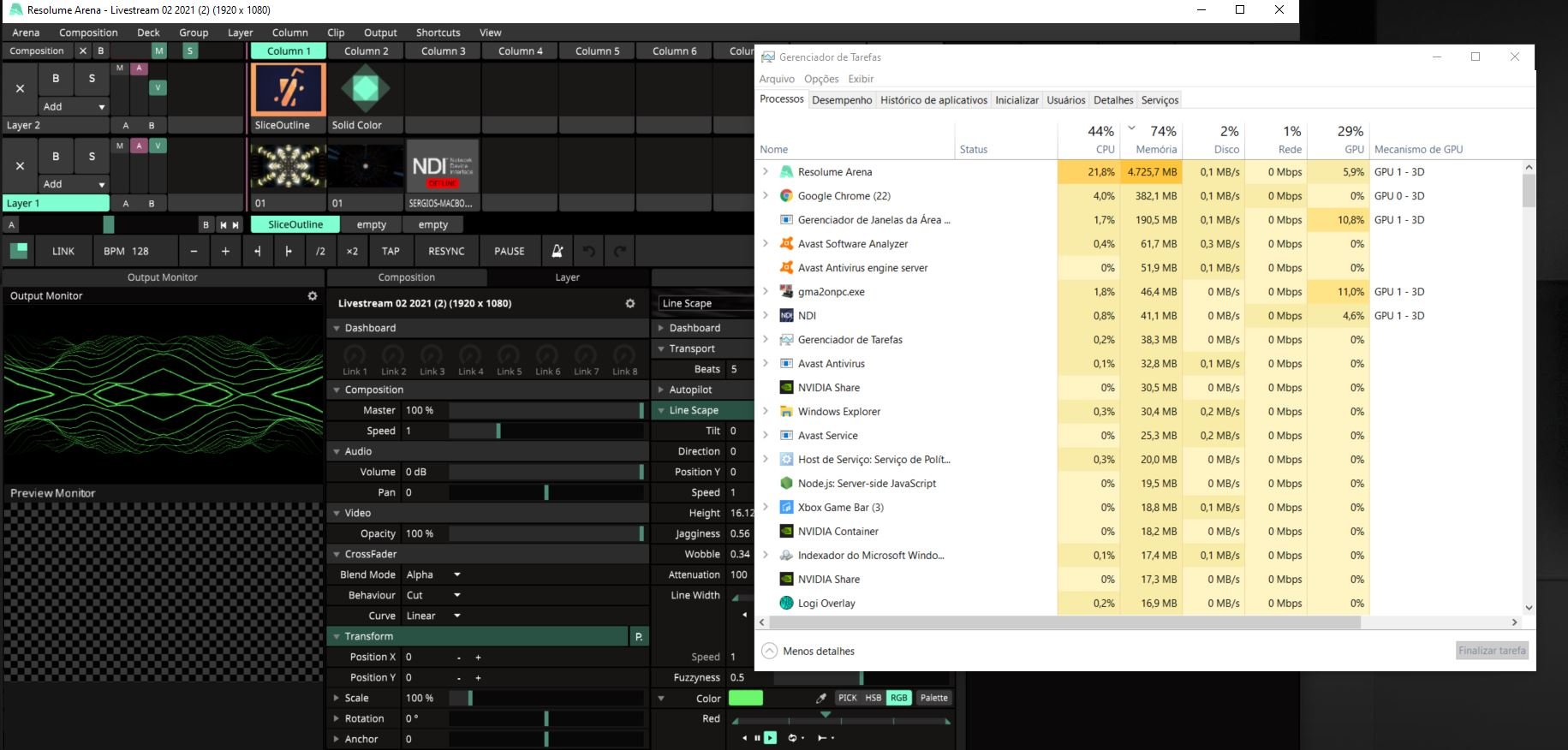Click the nudge BPM forward icon
Screen dimensions: 1568x750
point(288,251)
